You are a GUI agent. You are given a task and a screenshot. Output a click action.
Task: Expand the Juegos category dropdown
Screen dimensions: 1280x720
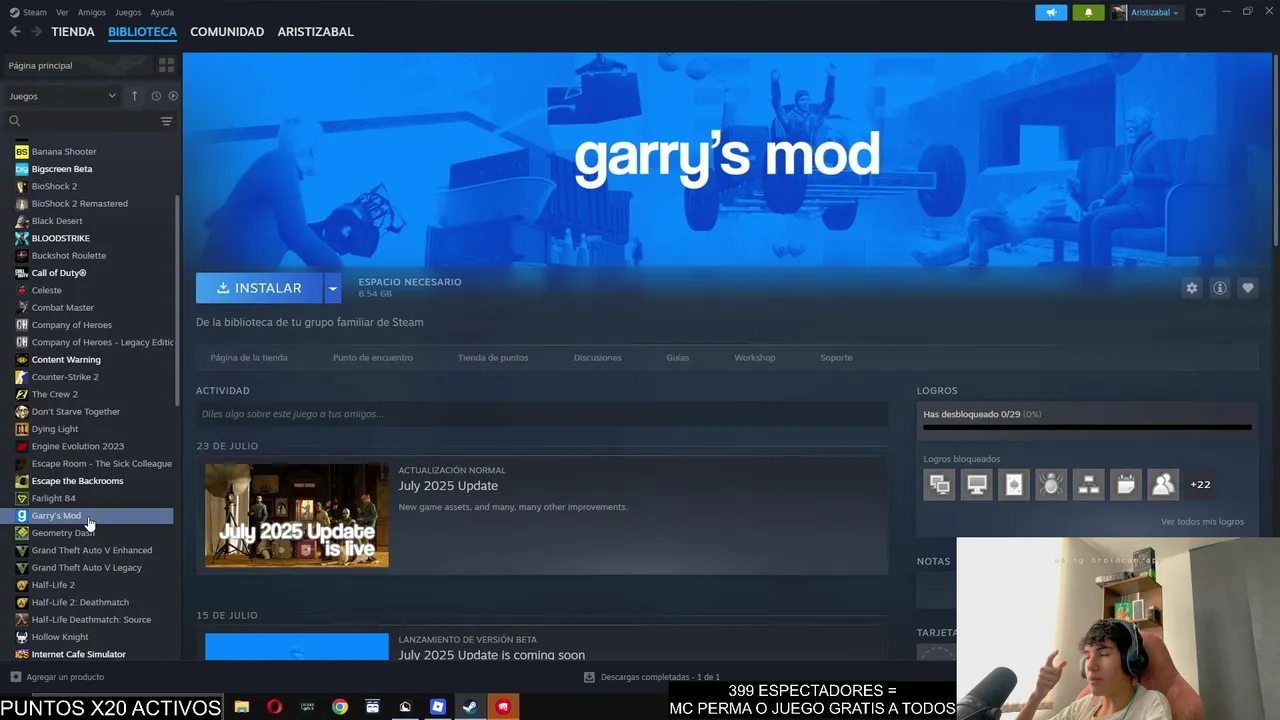point(62,96)
